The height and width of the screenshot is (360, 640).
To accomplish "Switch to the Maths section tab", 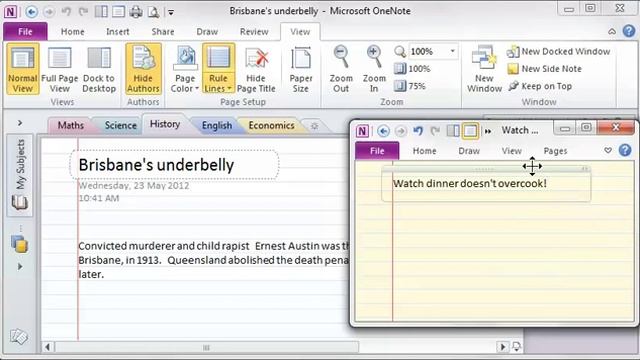I will click(x=71, y=125).
